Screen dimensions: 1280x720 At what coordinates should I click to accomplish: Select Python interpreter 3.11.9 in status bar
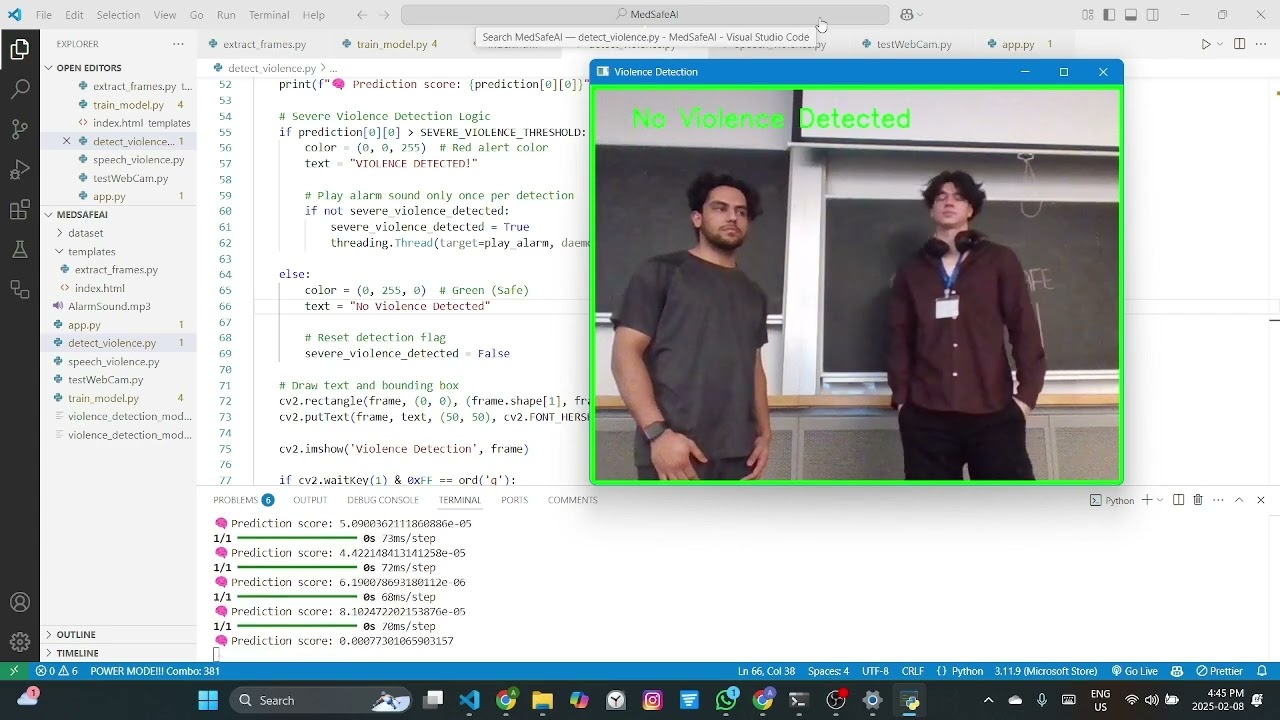[x=1046, y=671]
